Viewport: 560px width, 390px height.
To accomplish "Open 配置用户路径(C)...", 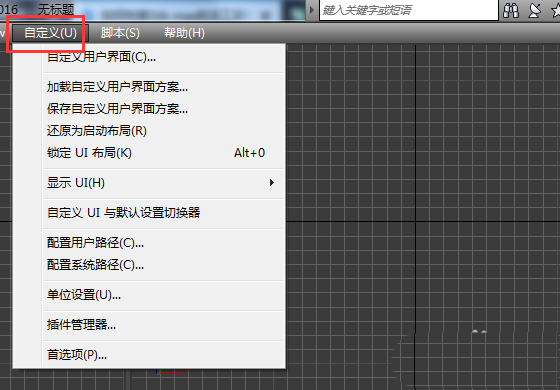I will coord(164,243).
